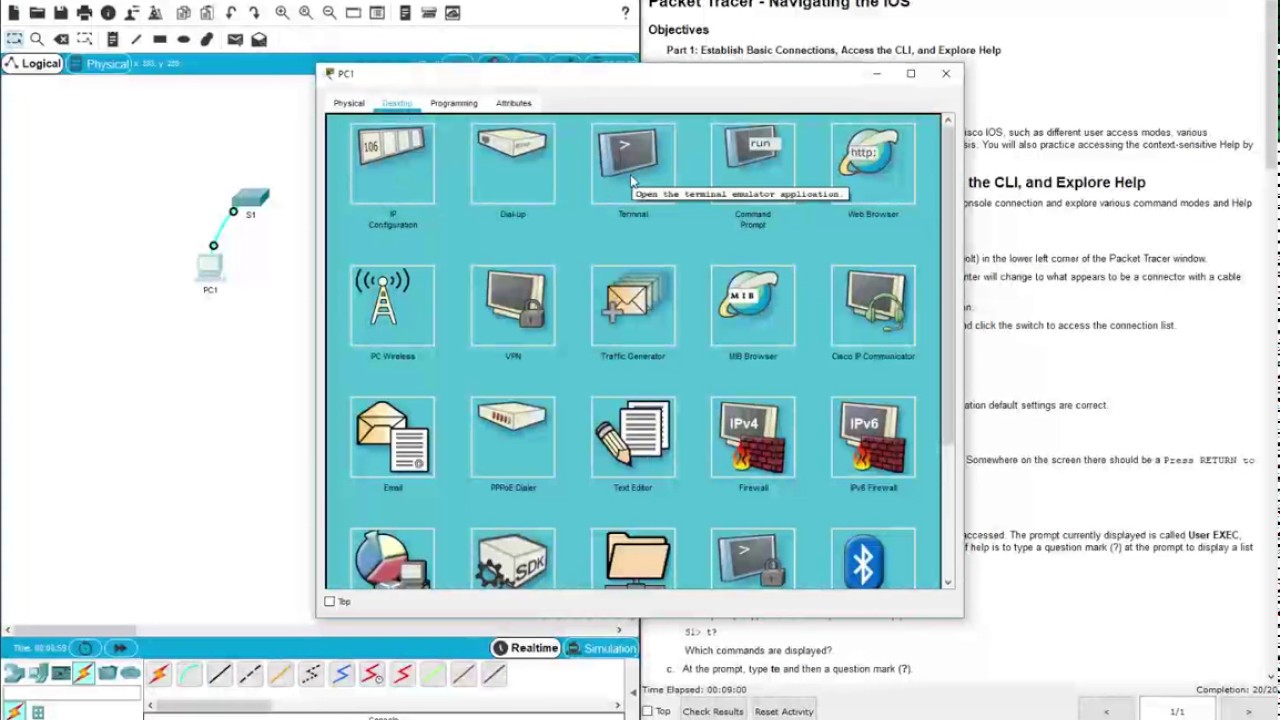Open the help question mark icon
This screenshot has height=720, width=1280.
tap(626, 13)
